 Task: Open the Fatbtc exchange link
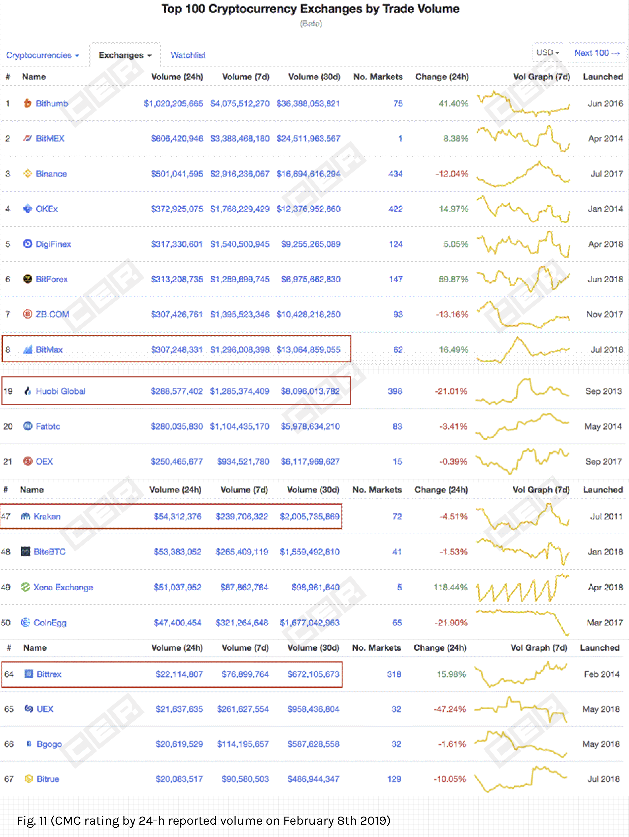[48, 426]
